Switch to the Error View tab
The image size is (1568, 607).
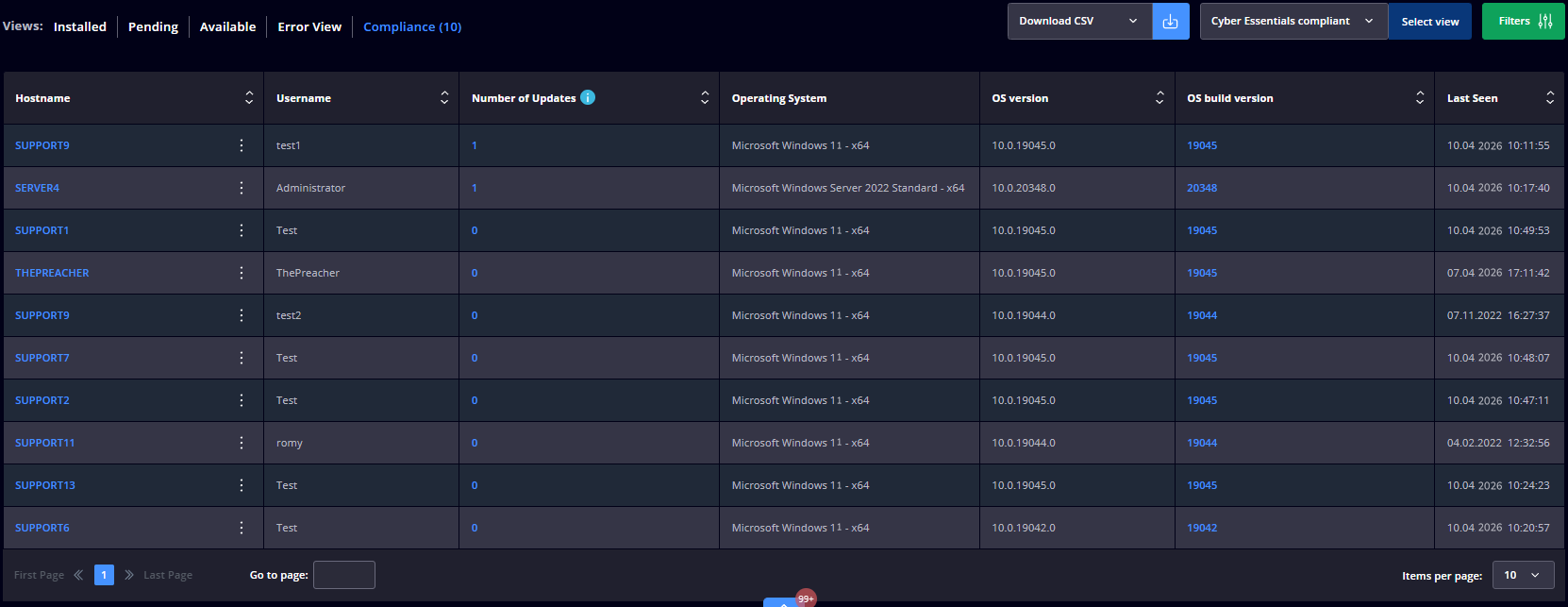(309, 26)
